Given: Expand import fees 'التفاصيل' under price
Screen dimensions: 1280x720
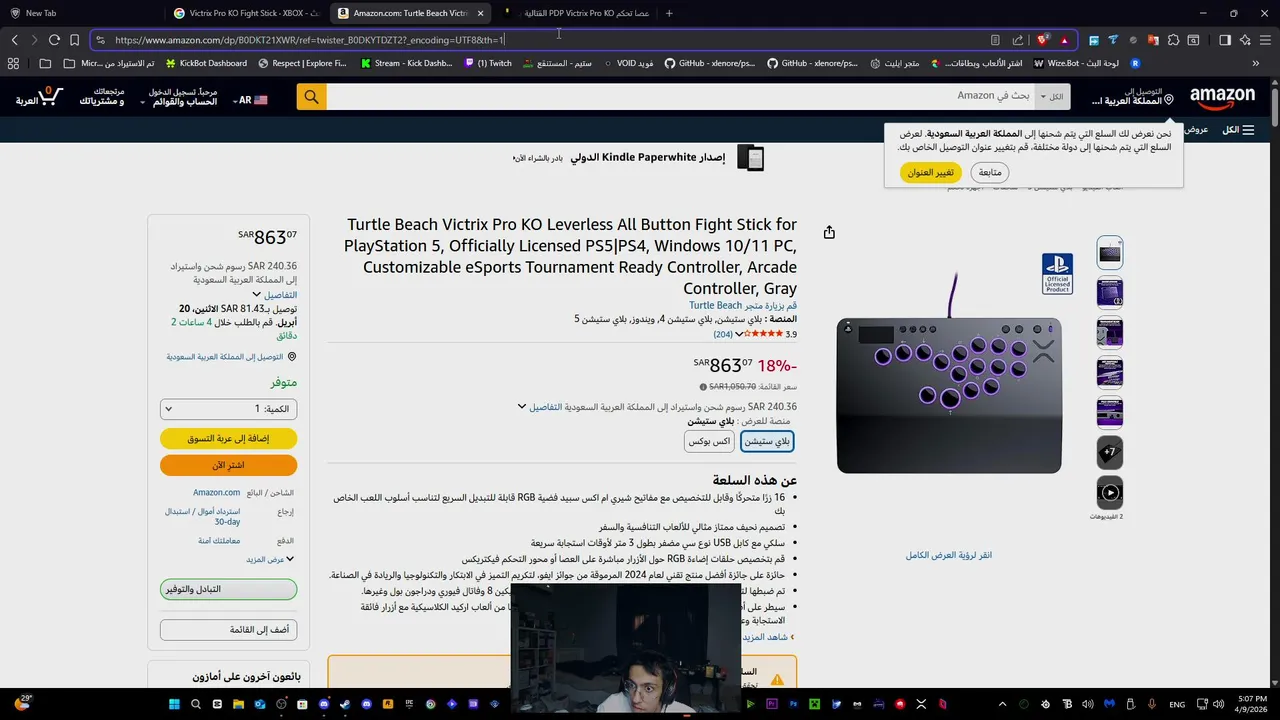Looking at the screenshot, I should pyautogui.click(x=540, y=407).
